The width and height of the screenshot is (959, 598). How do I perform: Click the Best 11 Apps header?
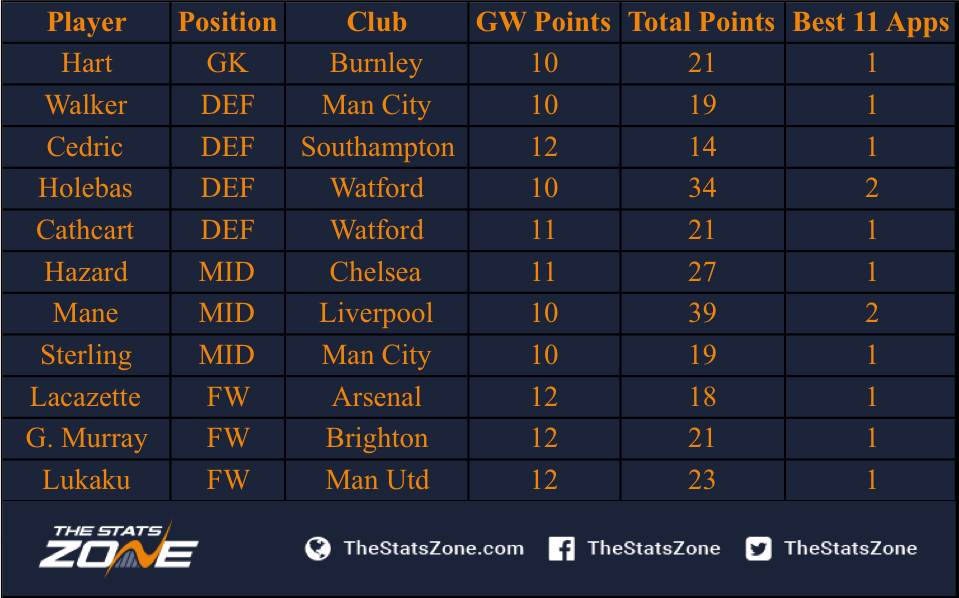click(x=871, y=22)
